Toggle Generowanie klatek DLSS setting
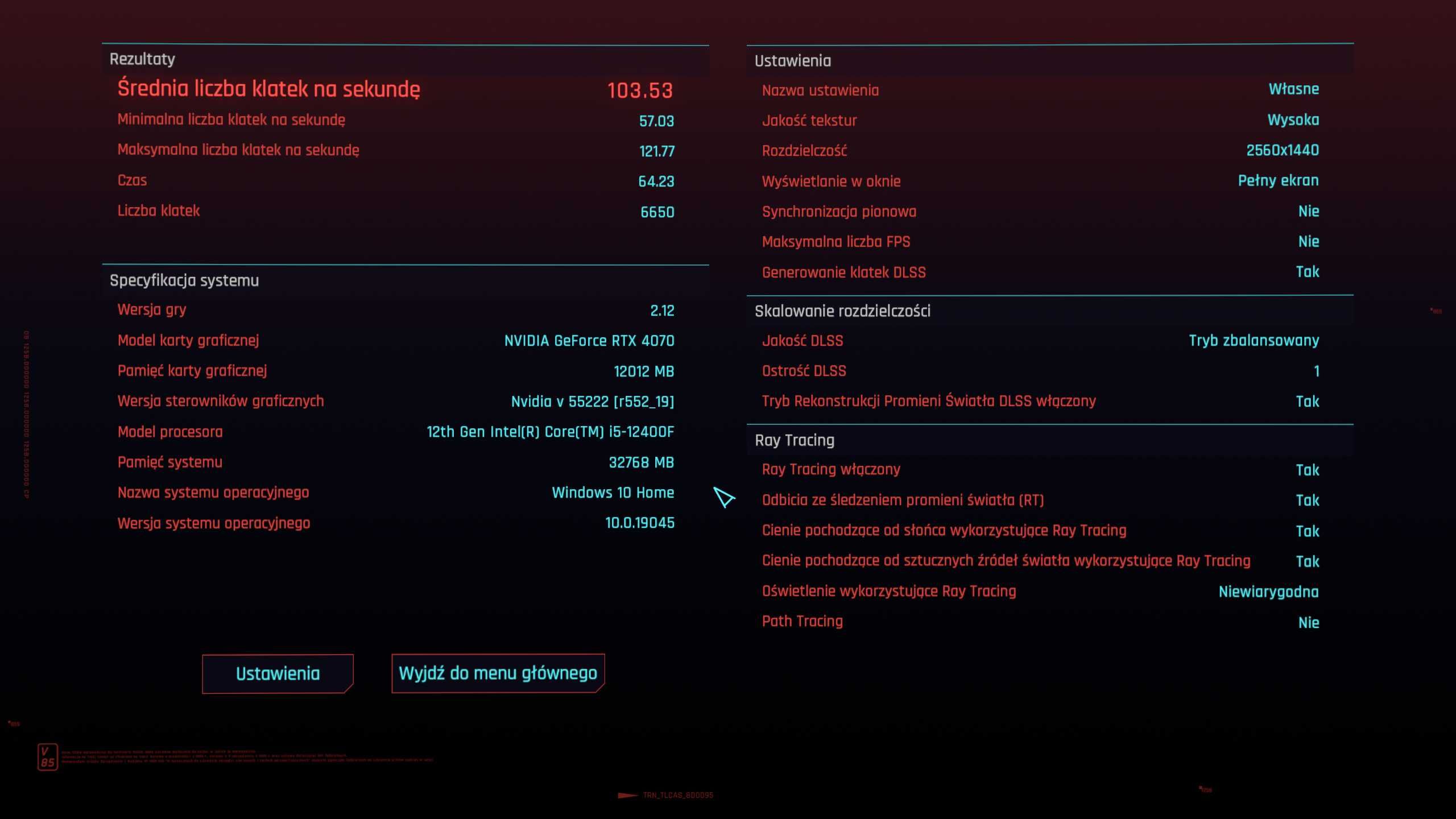This screenshot has height=819, width=1456. 1307,272
